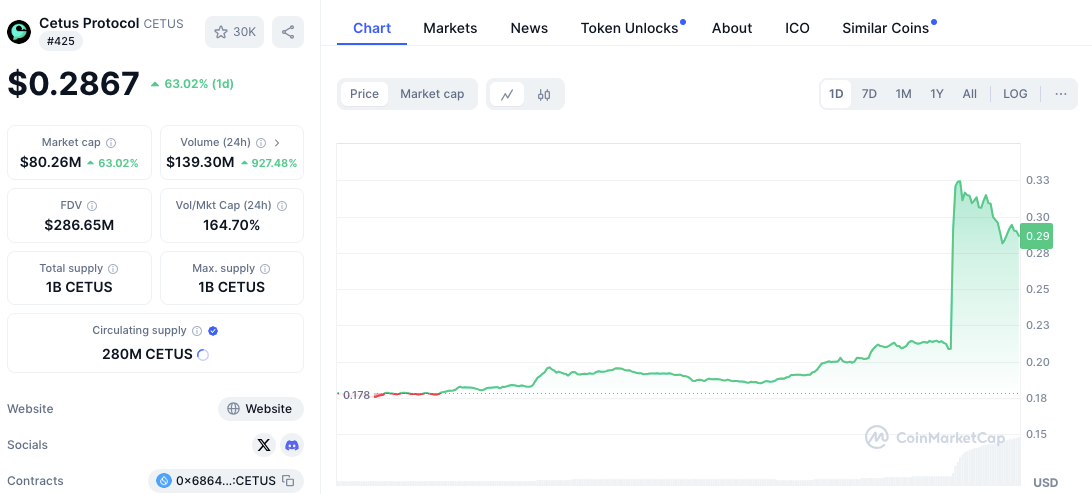Click the 0.29 current price label
The height and width of the screenshot is (494, 1092).
pos(1036,236)
